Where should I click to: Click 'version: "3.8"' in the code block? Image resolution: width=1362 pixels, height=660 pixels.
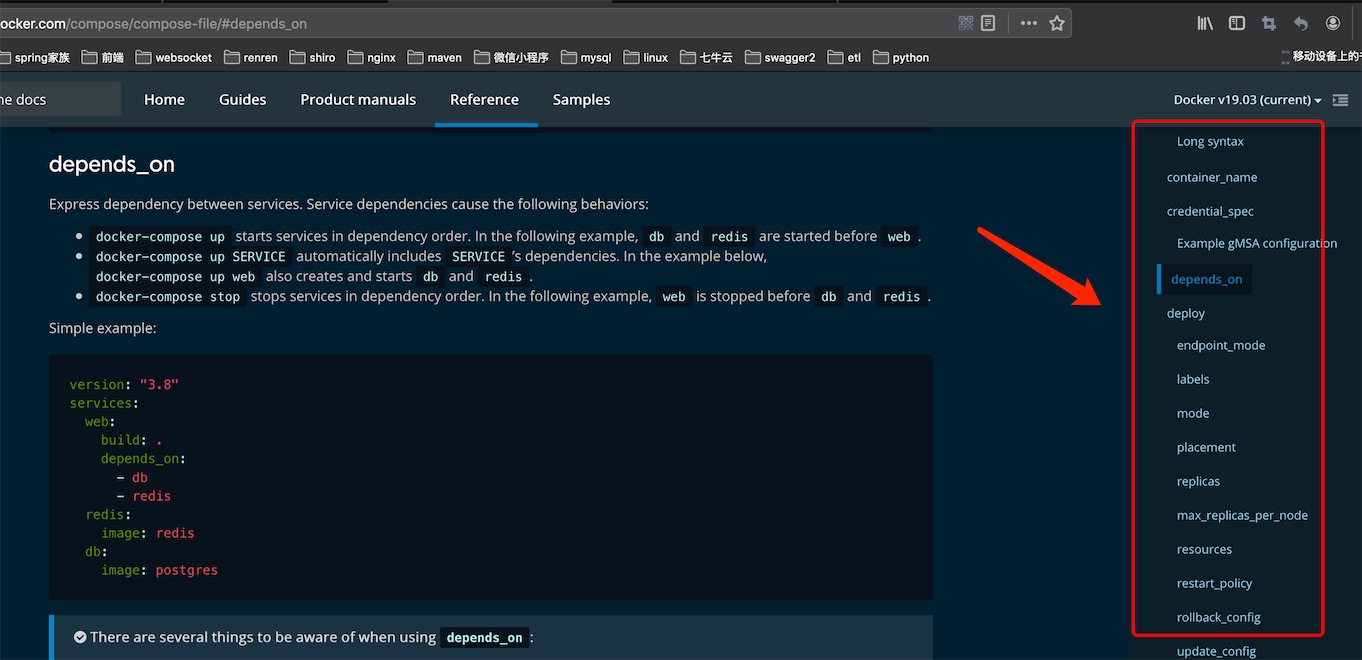click(124, 385)
